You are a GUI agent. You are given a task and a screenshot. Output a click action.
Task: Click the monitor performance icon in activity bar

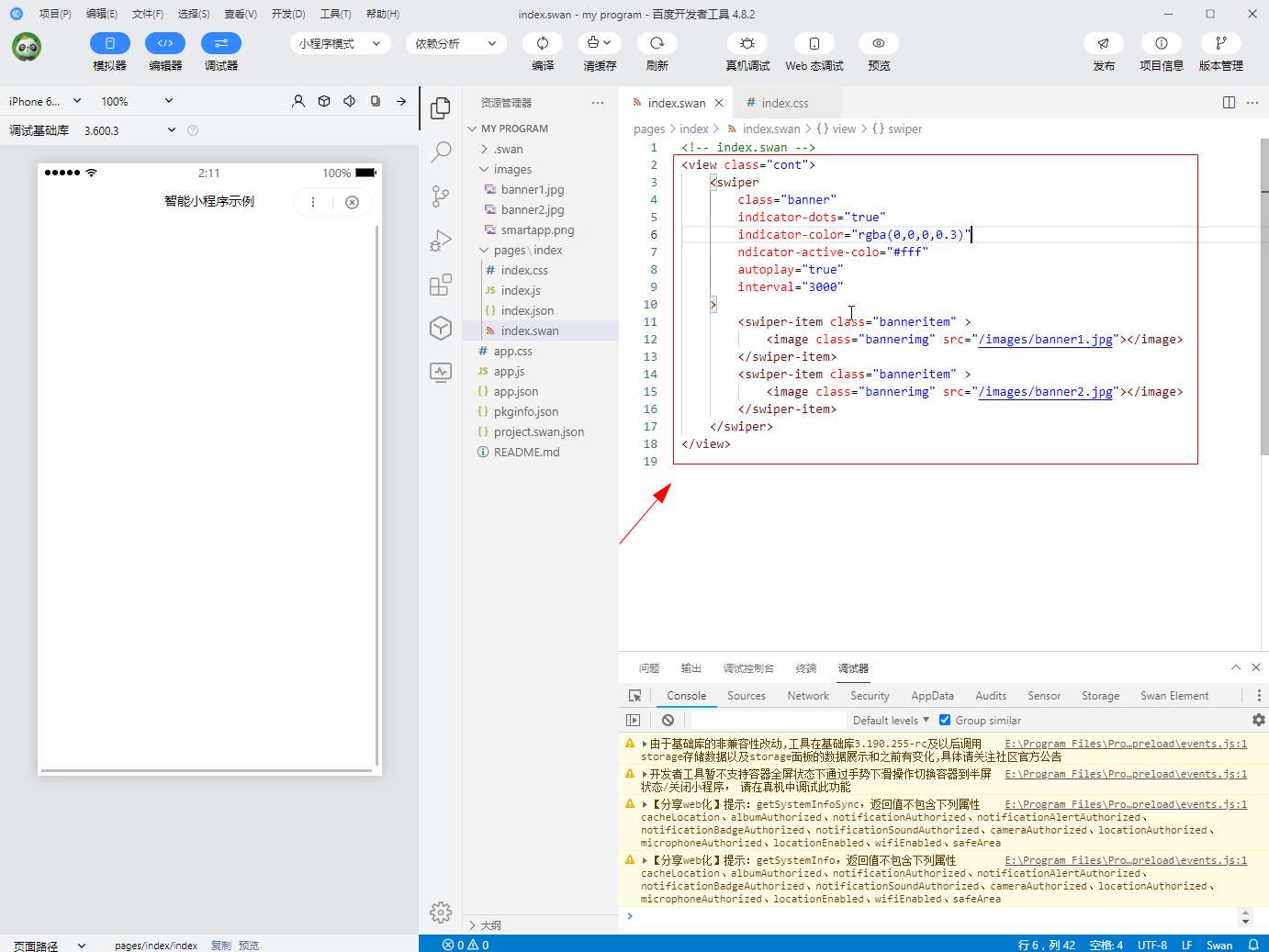(441, 372)
